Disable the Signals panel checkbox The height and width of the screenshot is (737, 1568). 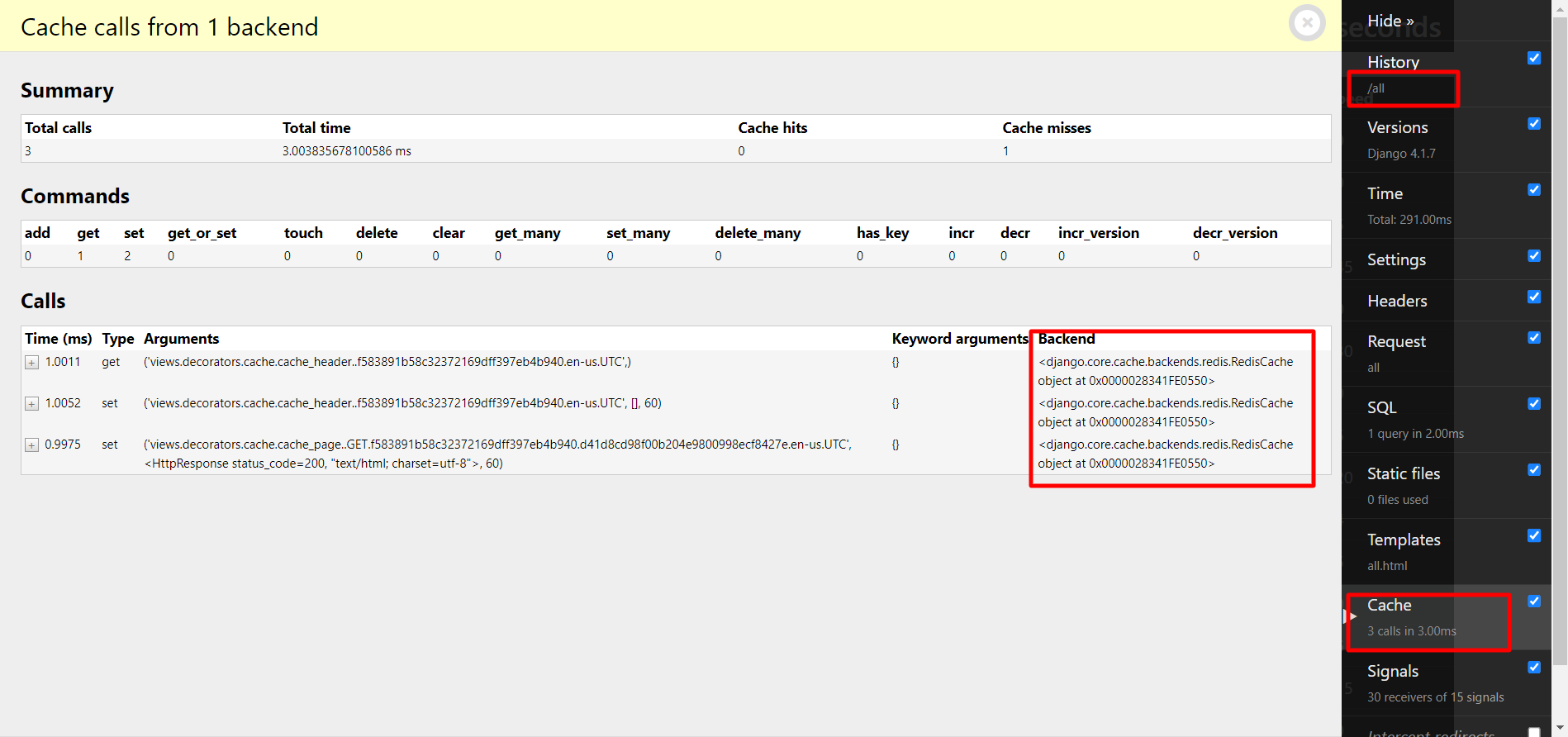(x=1533, y=668)
